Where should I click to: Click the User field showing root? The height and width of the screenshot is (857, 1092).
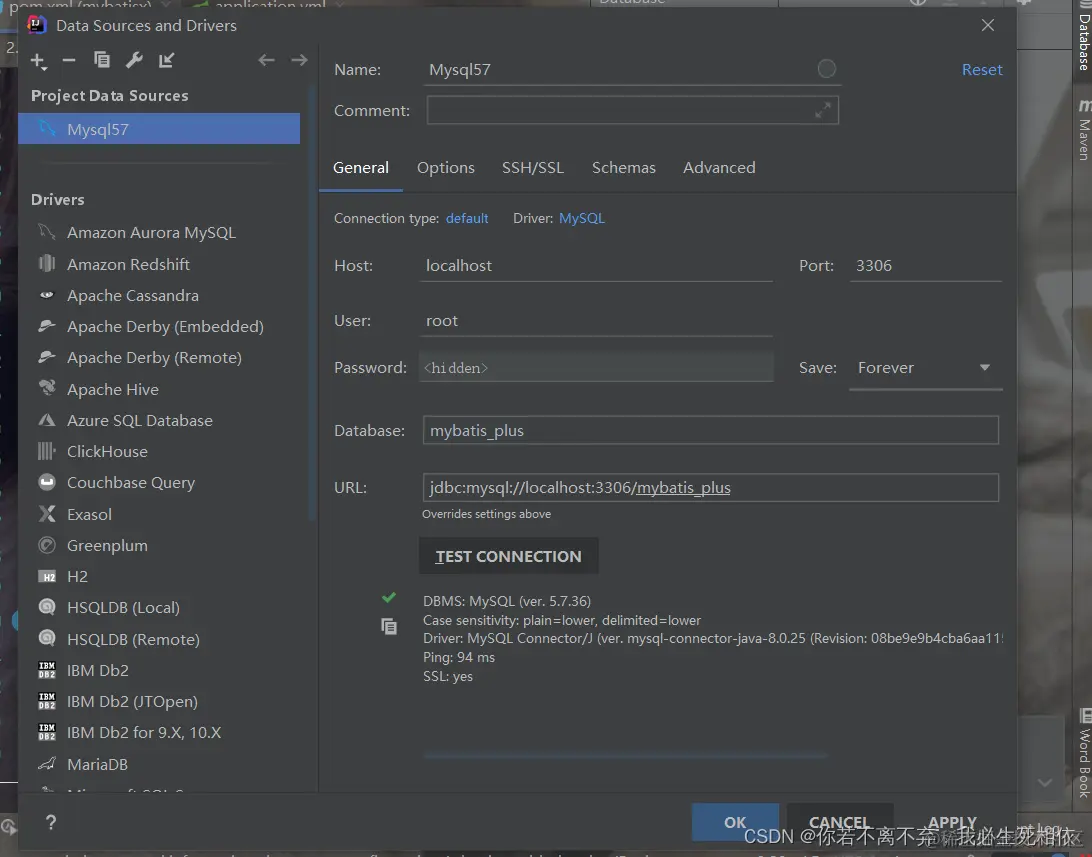coord(596,321)
